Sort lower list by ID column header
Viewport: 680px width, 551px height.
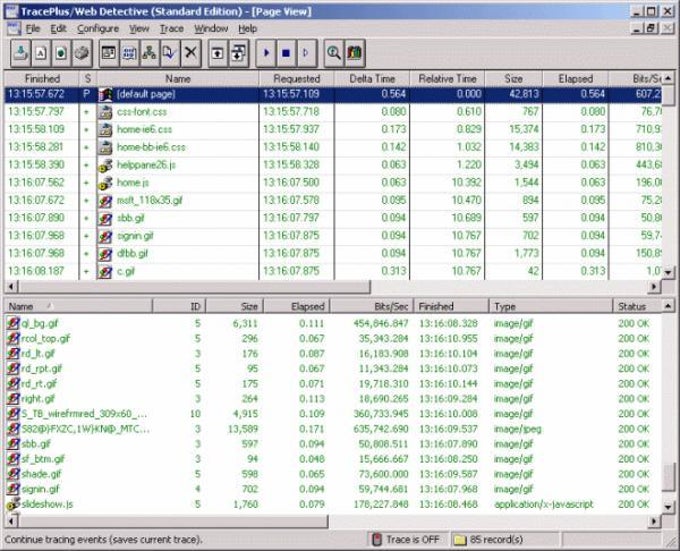(x=179, y=306)
